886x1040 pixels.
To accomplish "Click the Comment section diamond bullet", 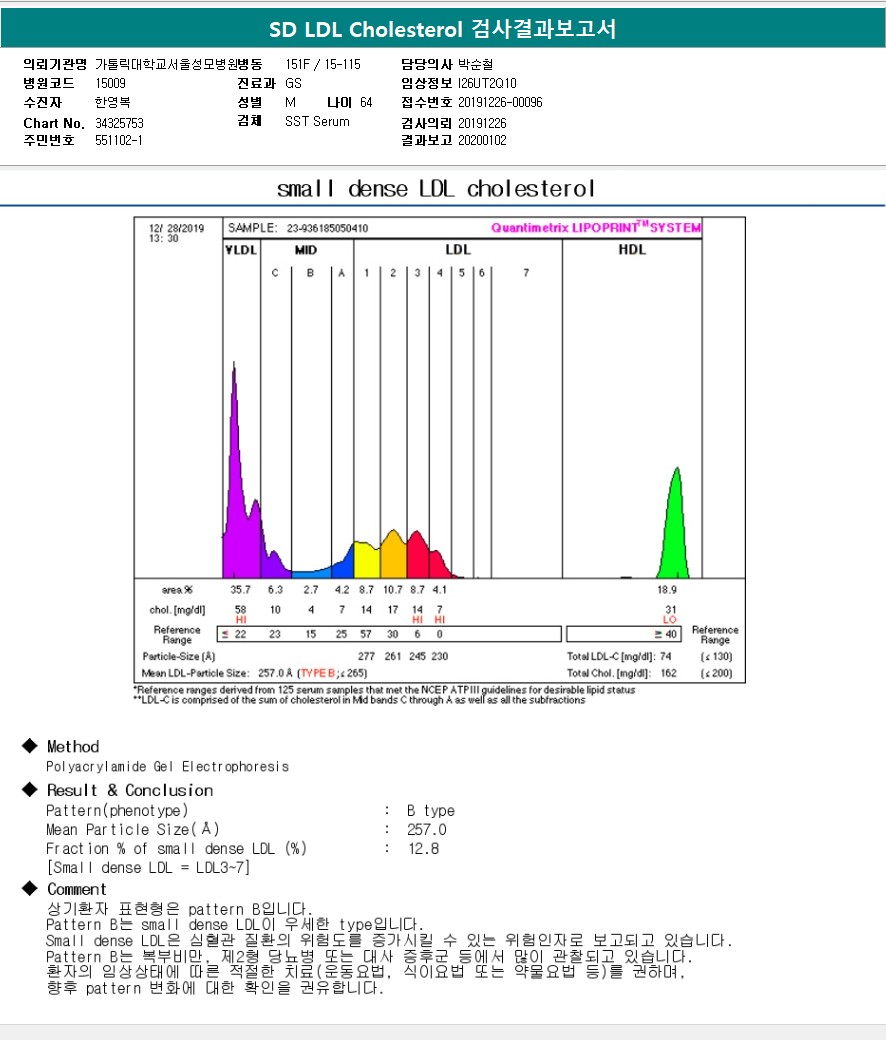I will coord(30,888).
